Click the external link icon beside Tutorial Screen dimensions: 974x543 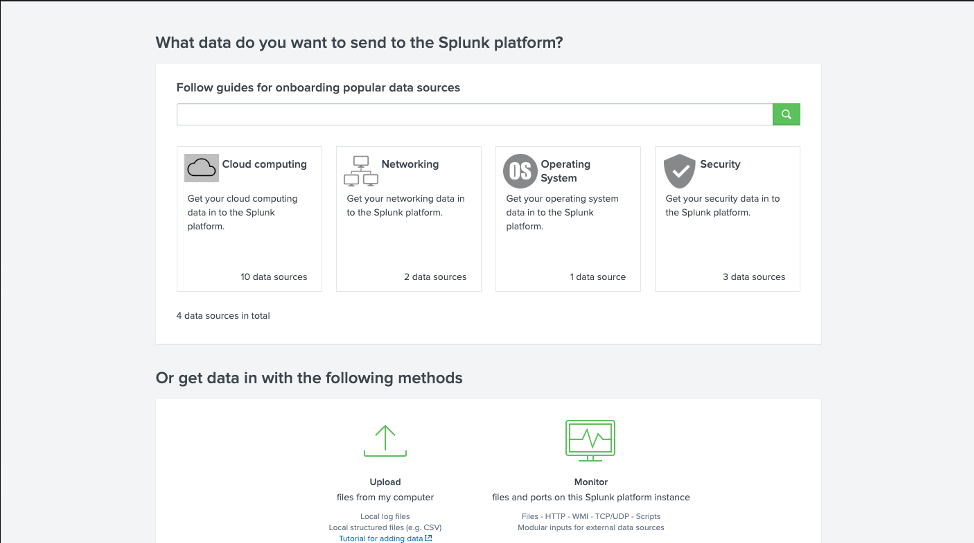click(x=429, y=538)
